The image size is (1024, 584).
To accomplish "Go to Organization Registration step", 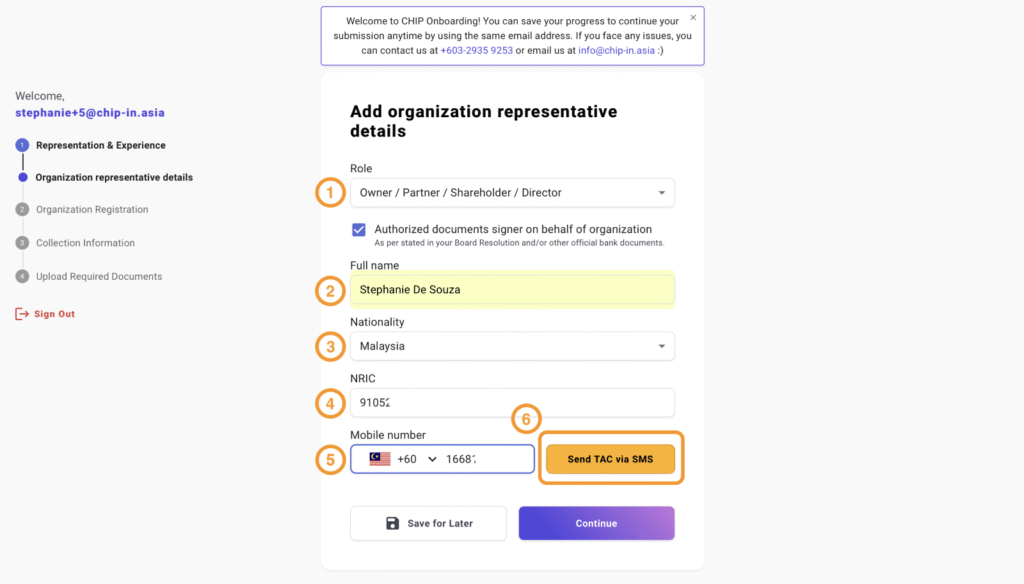I will click(92, 210).
